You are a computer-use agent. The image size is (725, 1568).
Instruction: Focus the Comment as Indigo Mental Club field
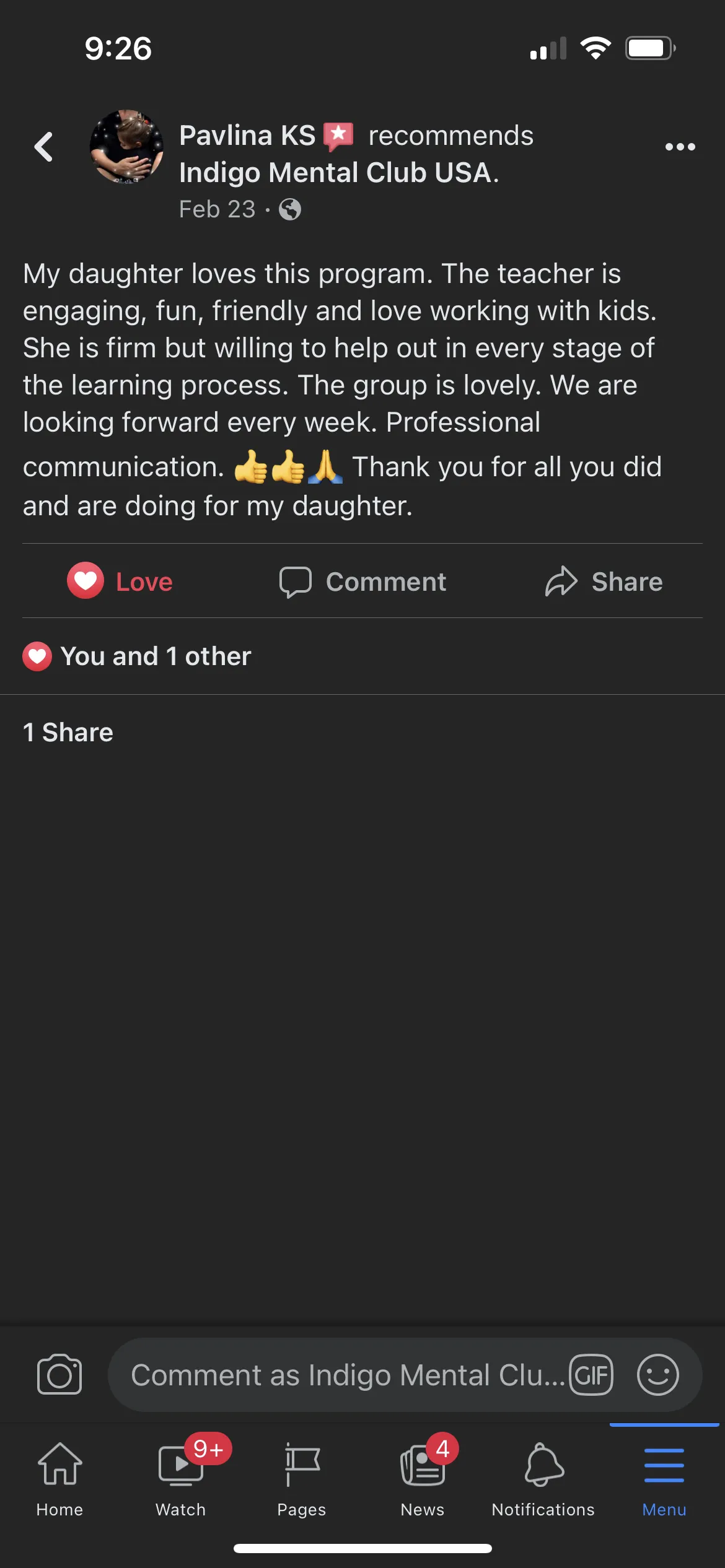coord(347,1375)
